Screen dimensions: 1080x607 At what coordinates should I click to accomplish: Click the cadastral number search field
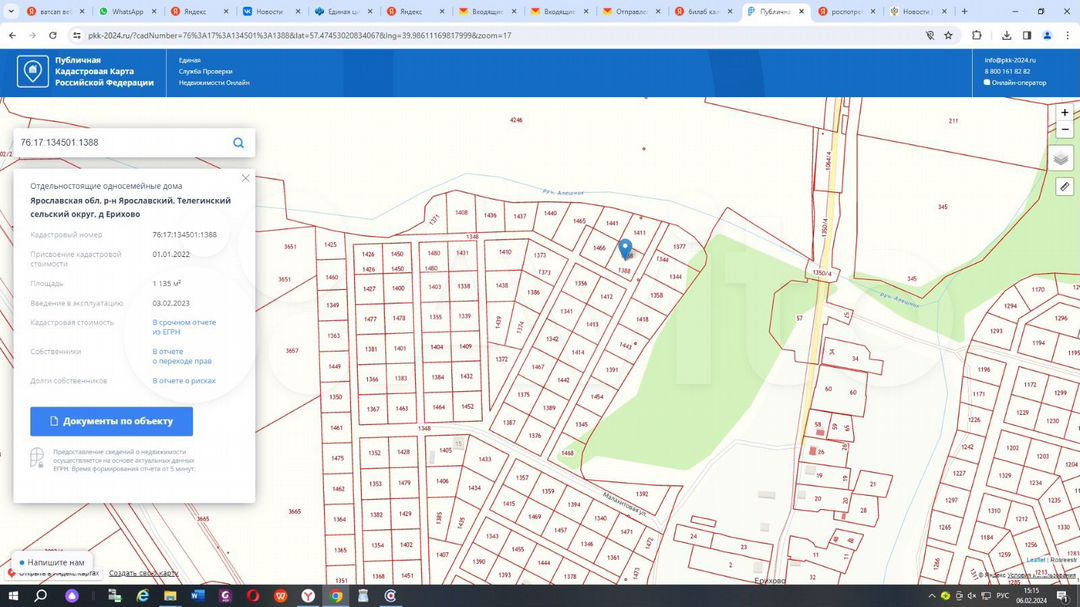(x=120, y=143)
